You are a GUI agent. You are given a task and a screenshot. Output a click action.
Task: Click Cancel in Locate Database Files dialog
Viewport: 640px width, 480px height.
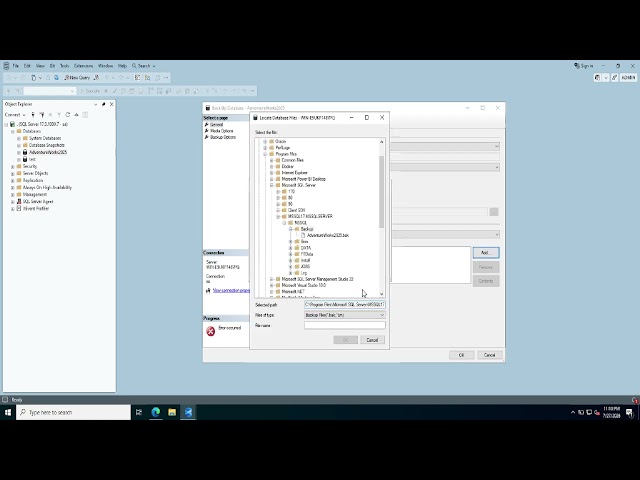click(x=372, y=340)
